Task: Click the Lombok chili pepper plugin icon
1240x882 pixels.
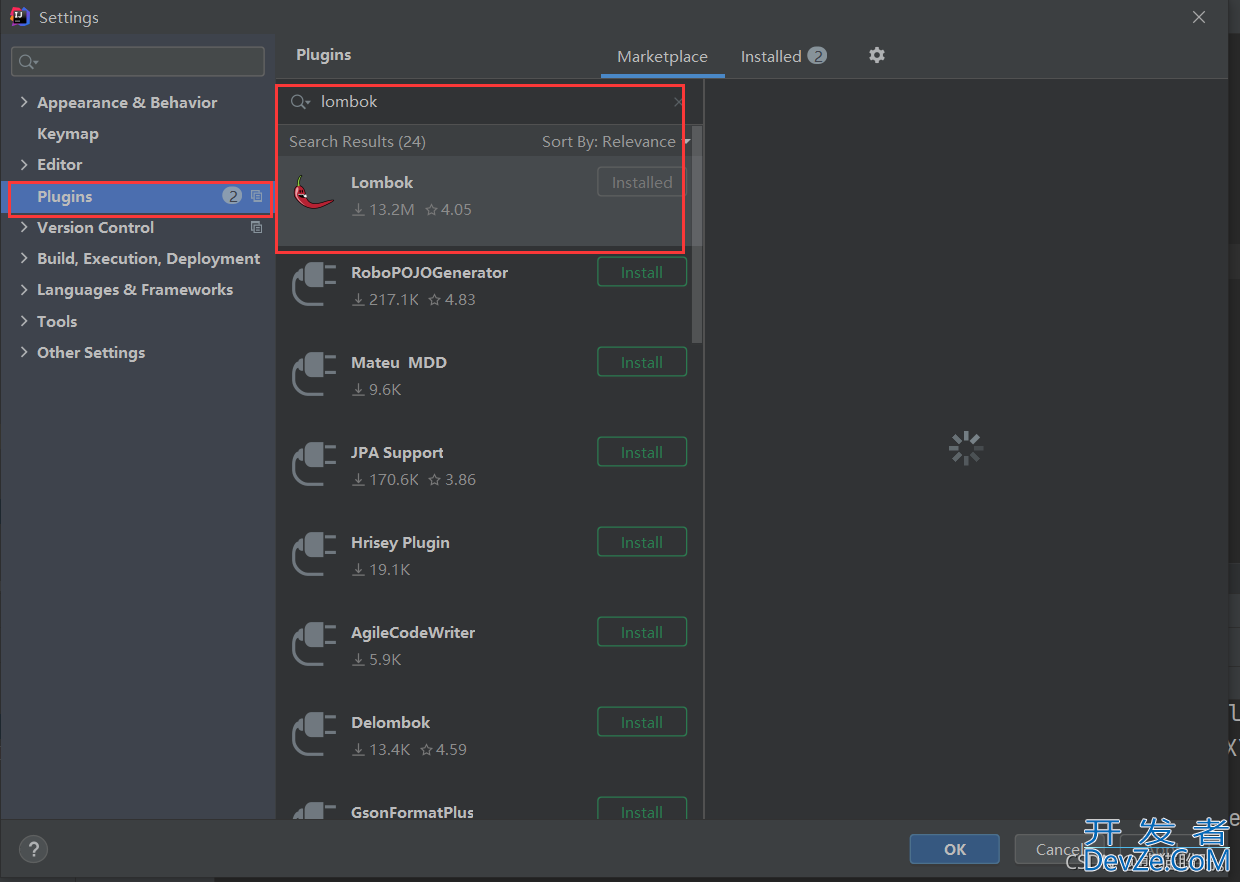Action: click(313, 193)
